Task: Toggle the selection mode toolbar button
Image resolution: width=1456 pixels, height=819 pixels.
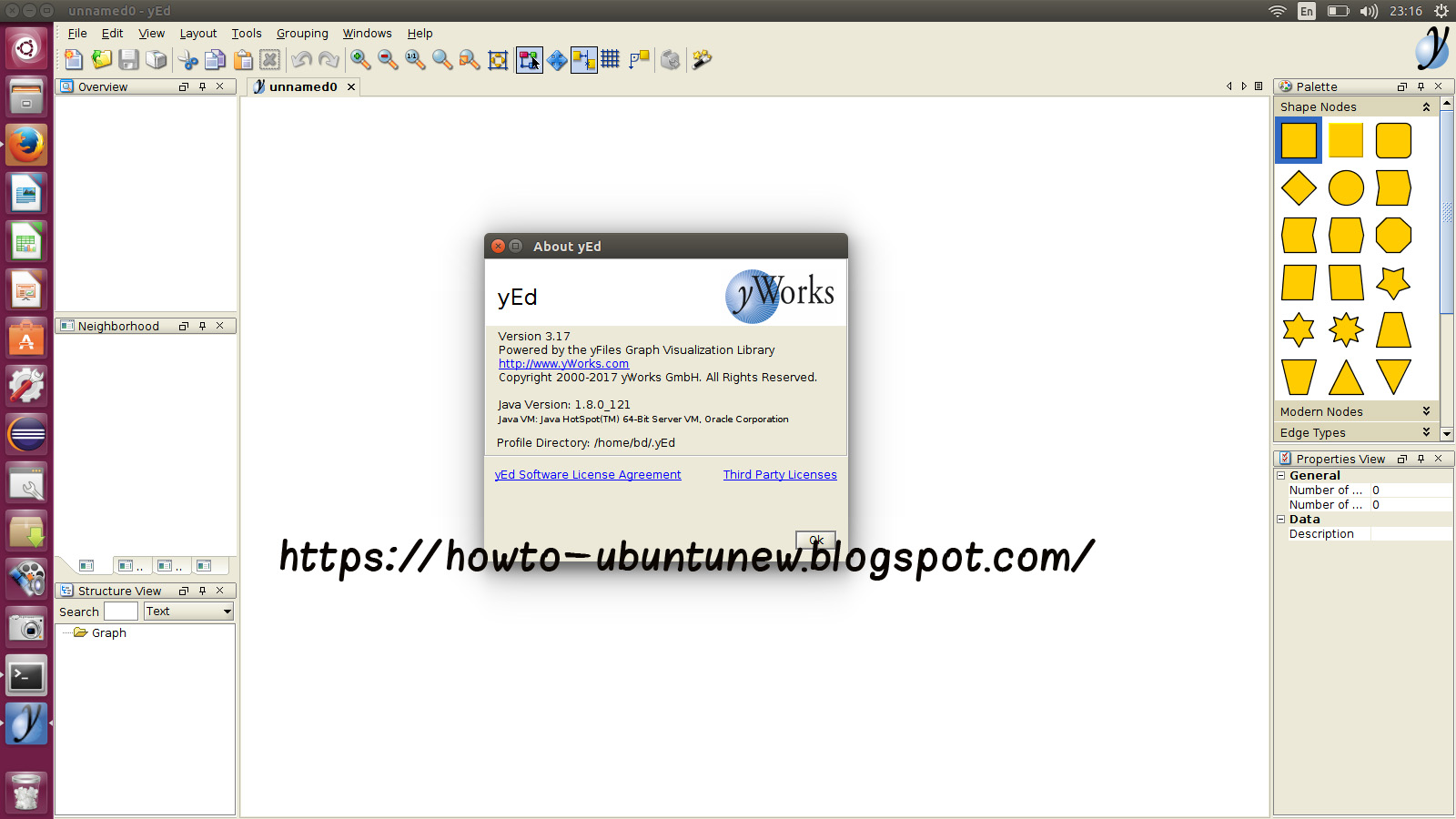Action: [x=529, y=60]
